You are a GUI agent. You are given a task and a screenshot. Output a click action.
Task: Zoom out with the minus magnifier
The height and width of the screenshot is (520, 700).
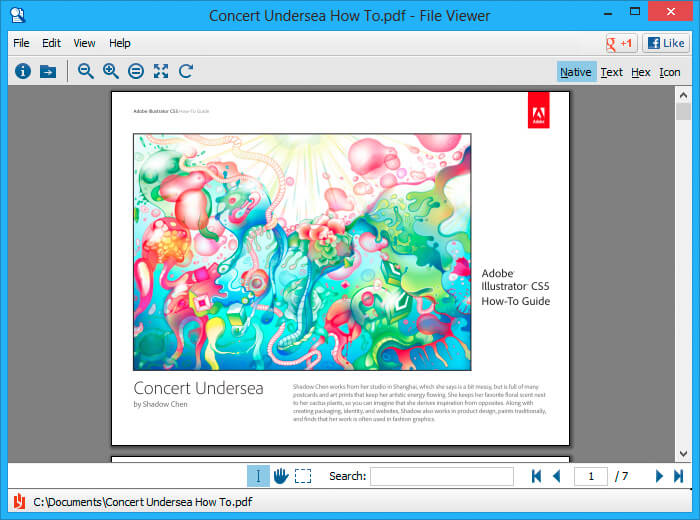point(85,71)
